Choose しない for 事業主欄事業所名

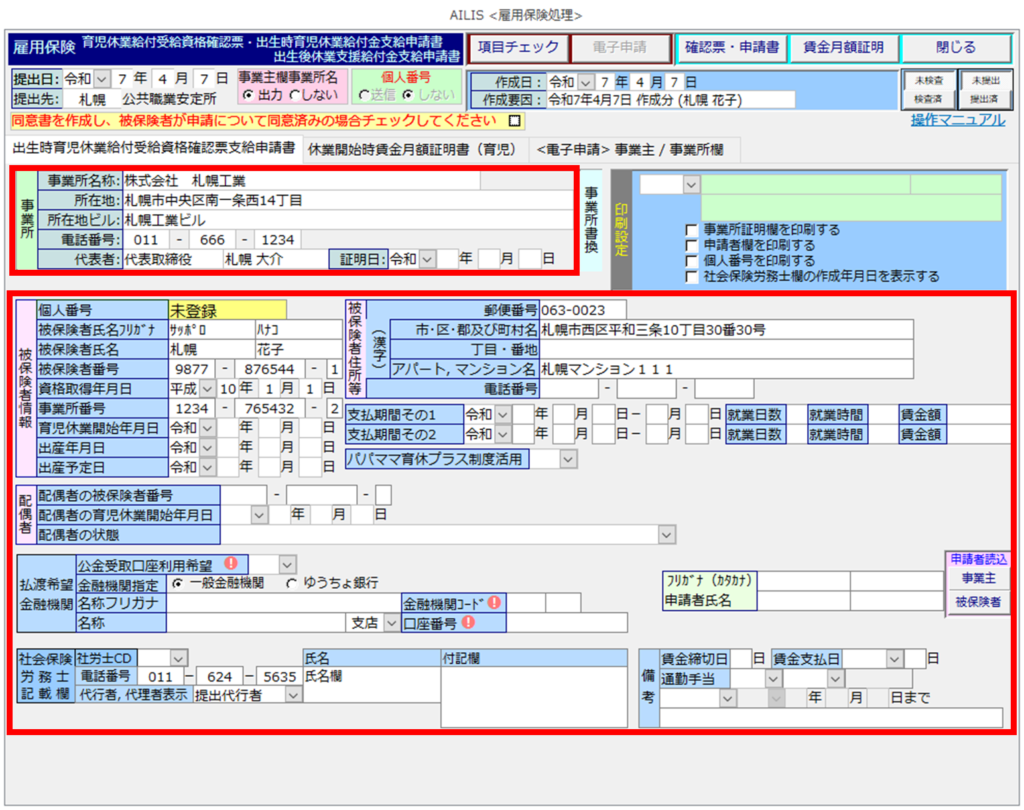tap(294, 95)
